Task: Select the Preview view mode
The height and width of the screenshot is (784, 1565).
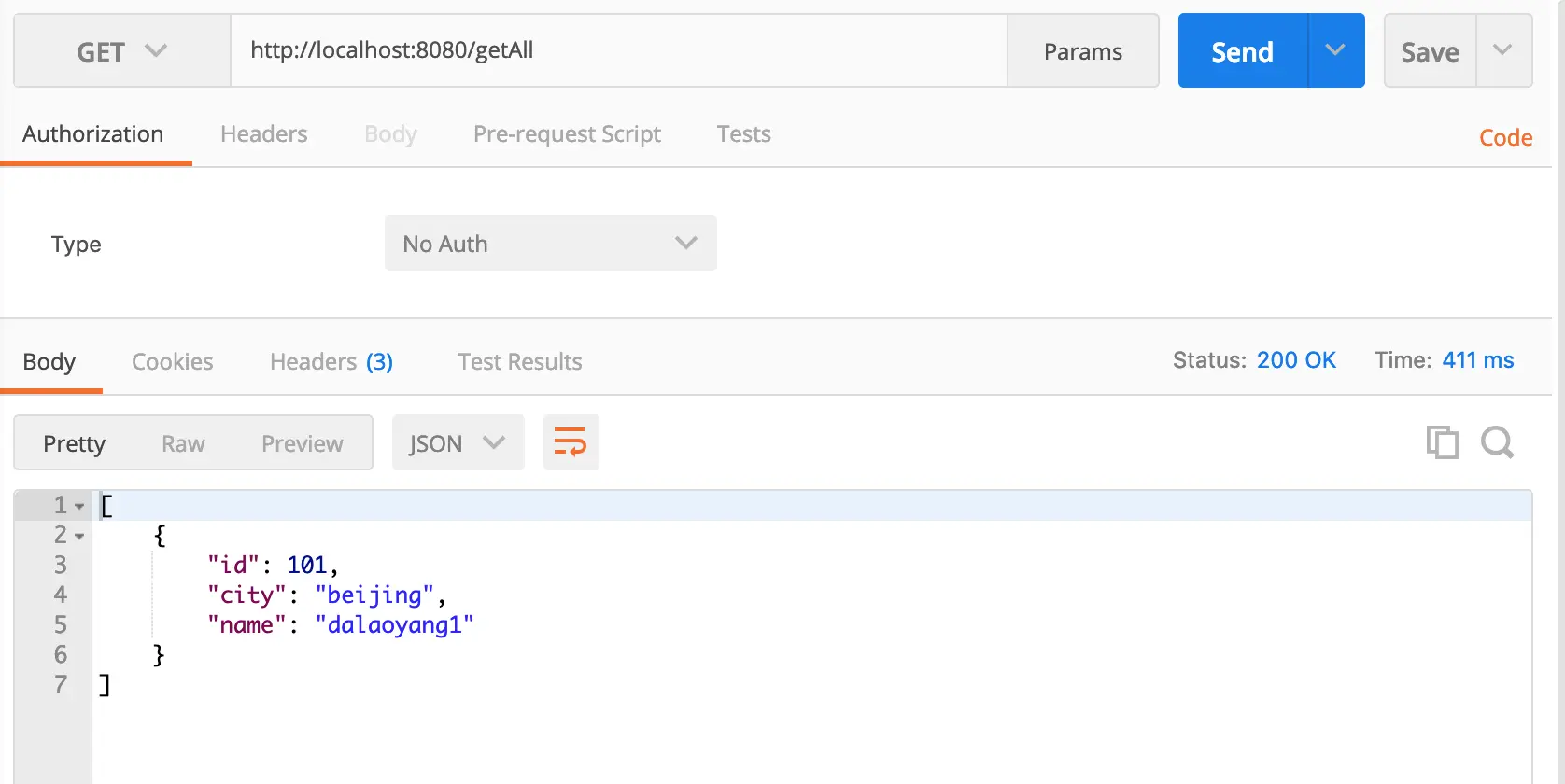Action: (x=302, y=444)
